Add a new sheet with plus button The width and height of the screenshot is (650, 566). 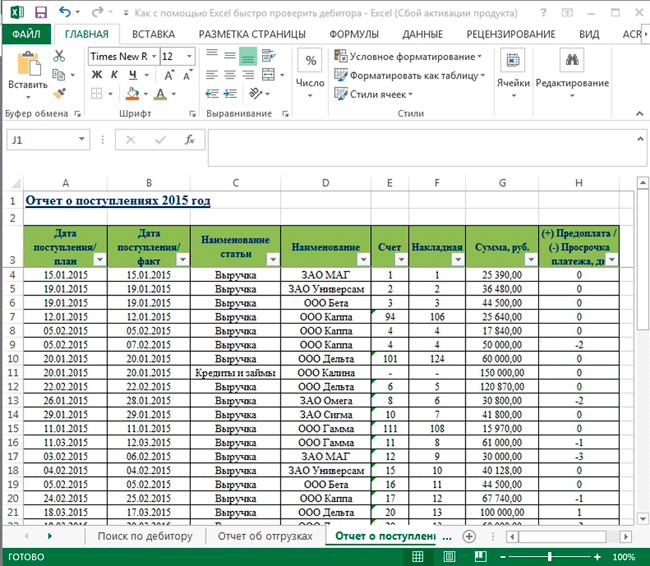tap(469, 536)
